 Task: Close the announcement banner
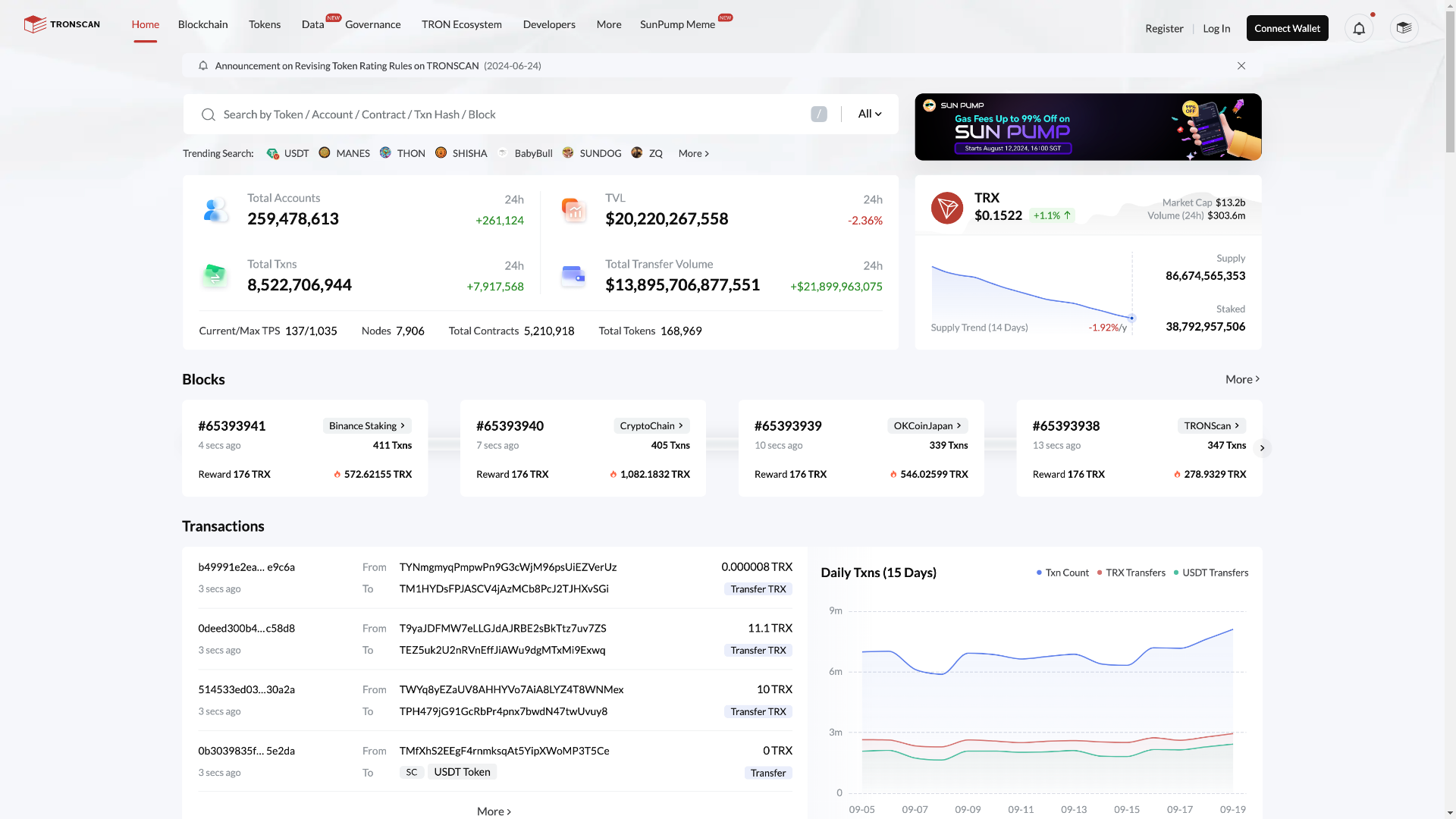click(x=1241, y=66)
